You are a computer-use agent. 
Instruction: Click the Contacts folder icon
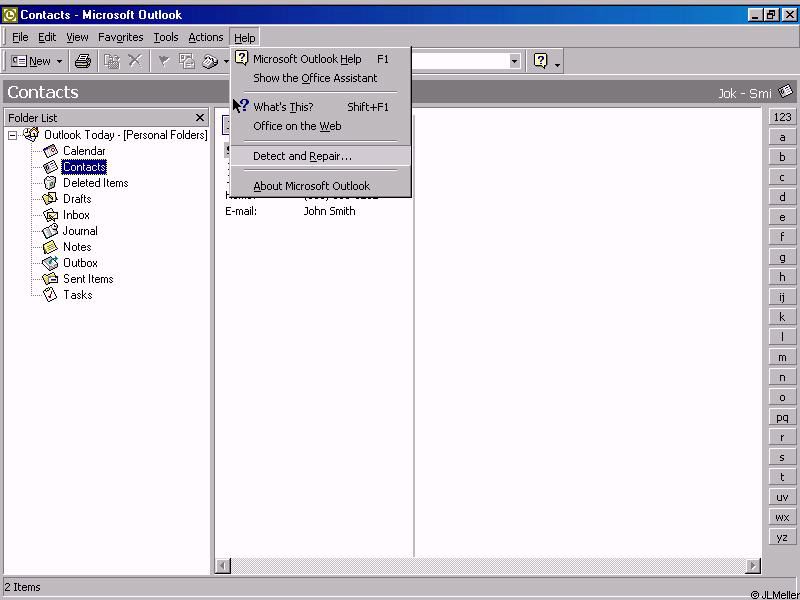pos(50,167)
